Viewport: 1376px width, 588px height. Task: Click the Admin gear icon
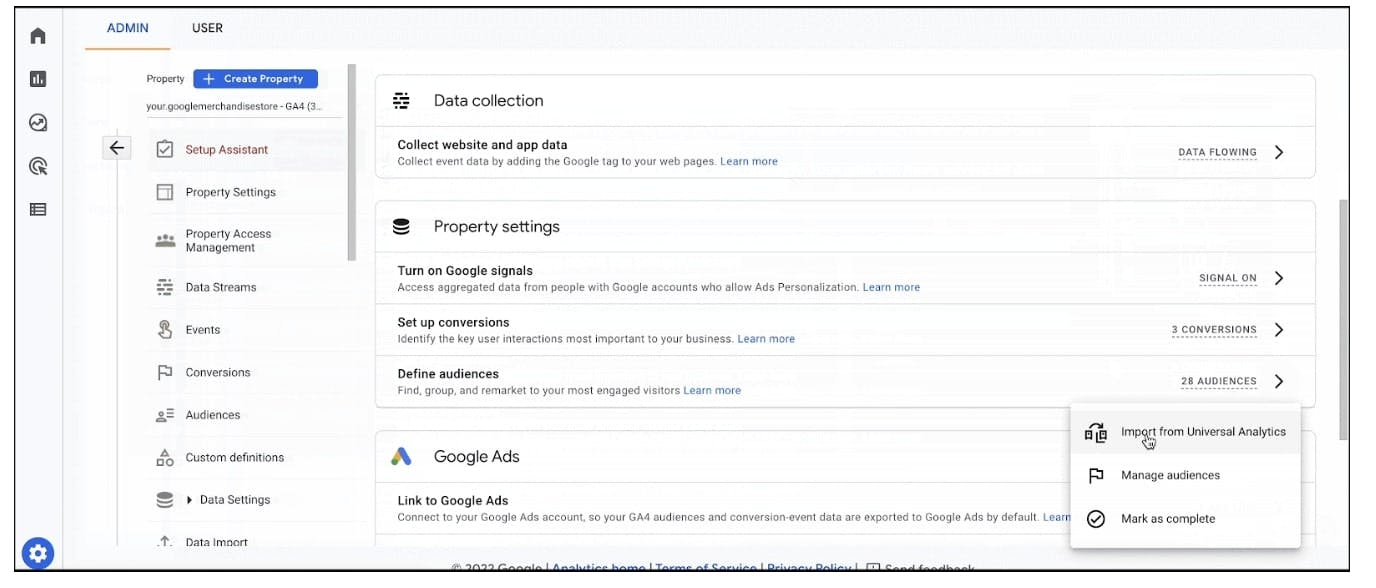pyautogui.click(x=38, y=552)
